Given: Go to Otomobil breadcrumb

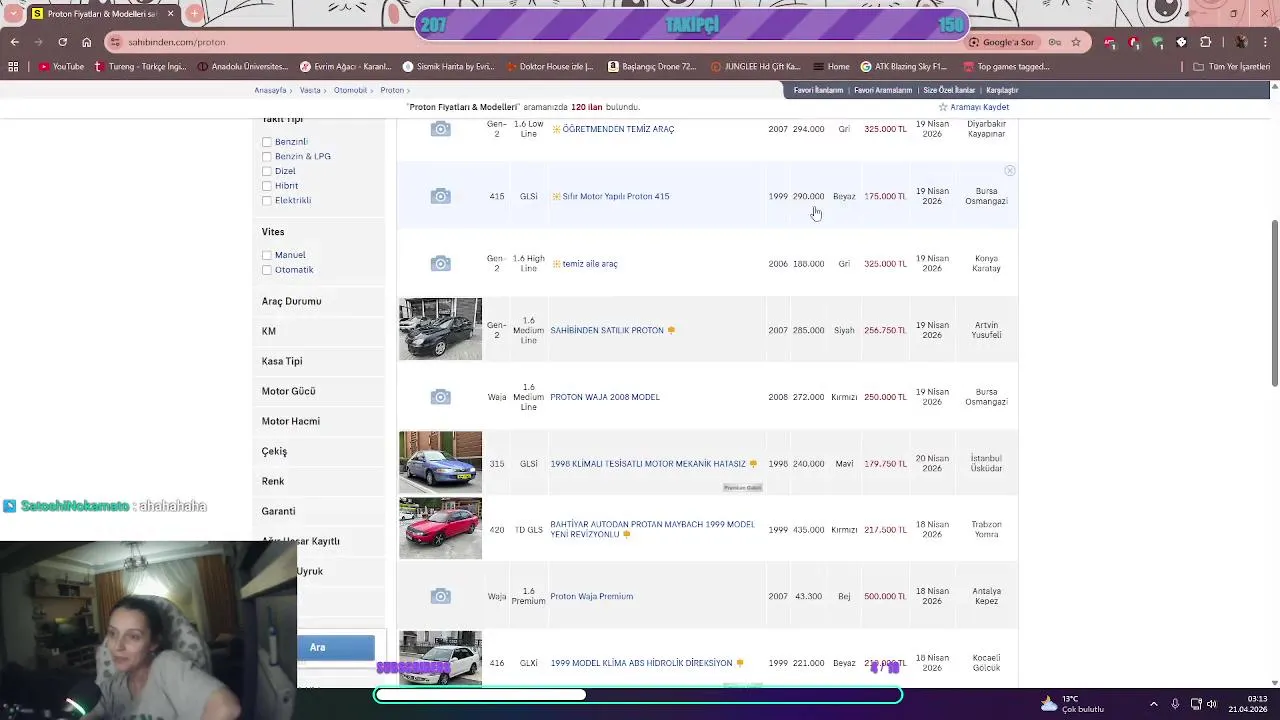Looking at the screenshot, I should [350, 90].
